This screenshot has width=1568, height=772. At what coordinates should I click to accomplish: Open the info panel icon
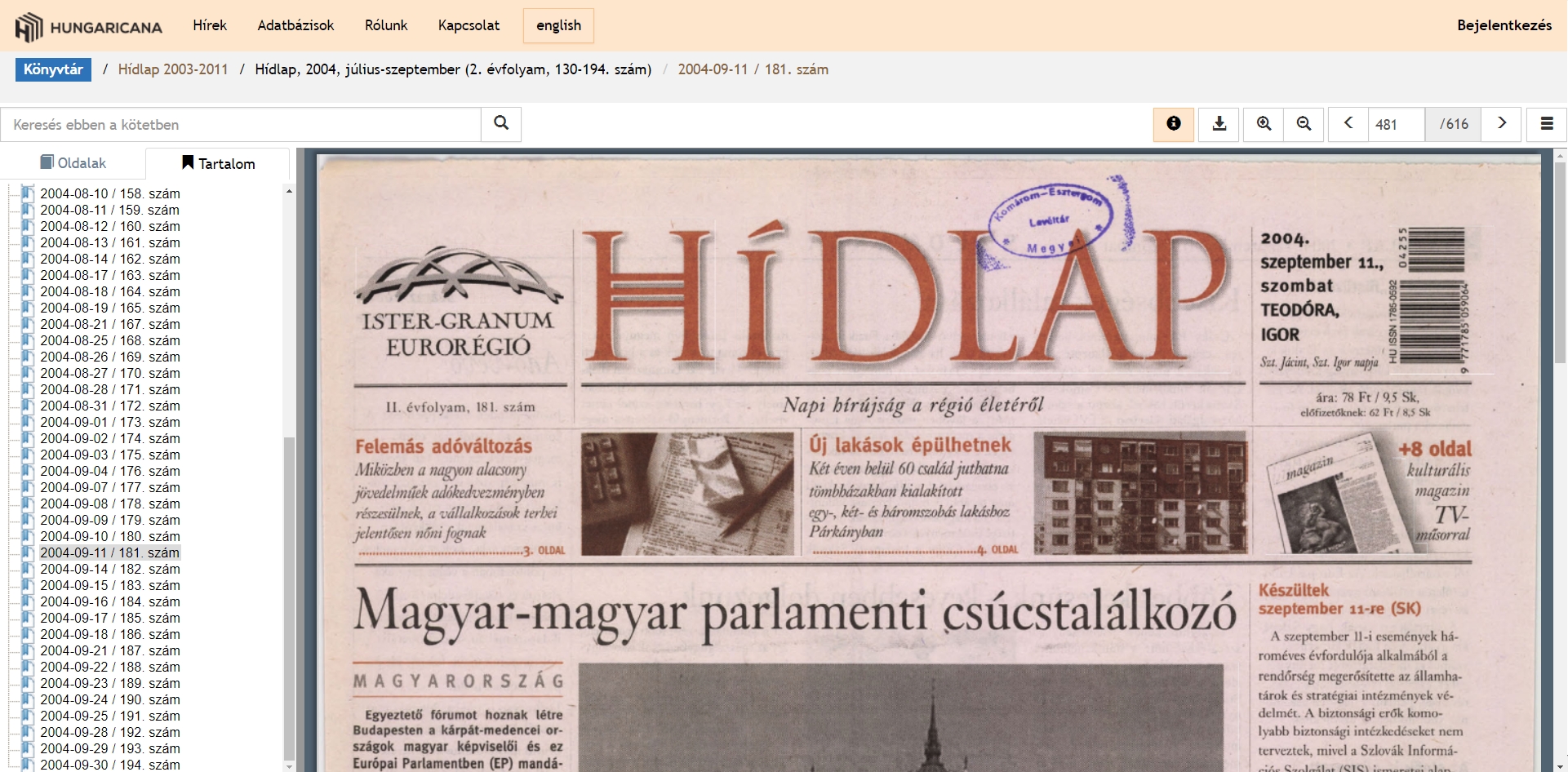click(x=1174, y=124)
